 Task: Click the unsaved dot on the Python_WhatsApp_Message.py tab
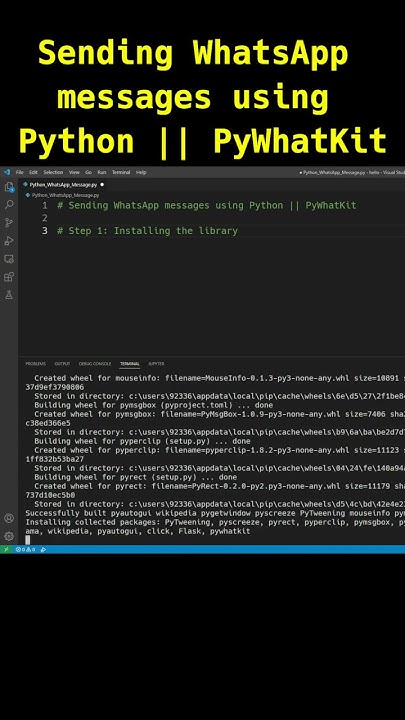tap(102, 185)
